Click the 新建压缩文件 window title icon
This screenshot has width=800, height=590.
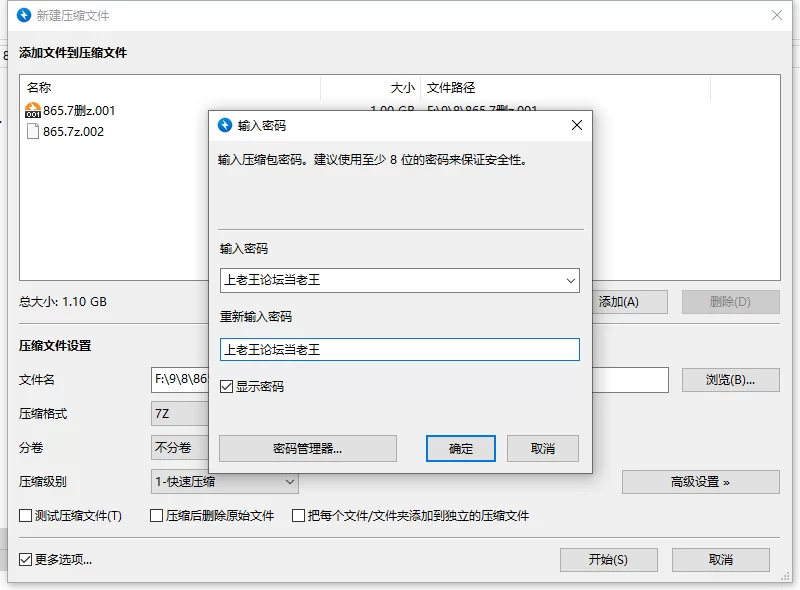click(24, 15)
